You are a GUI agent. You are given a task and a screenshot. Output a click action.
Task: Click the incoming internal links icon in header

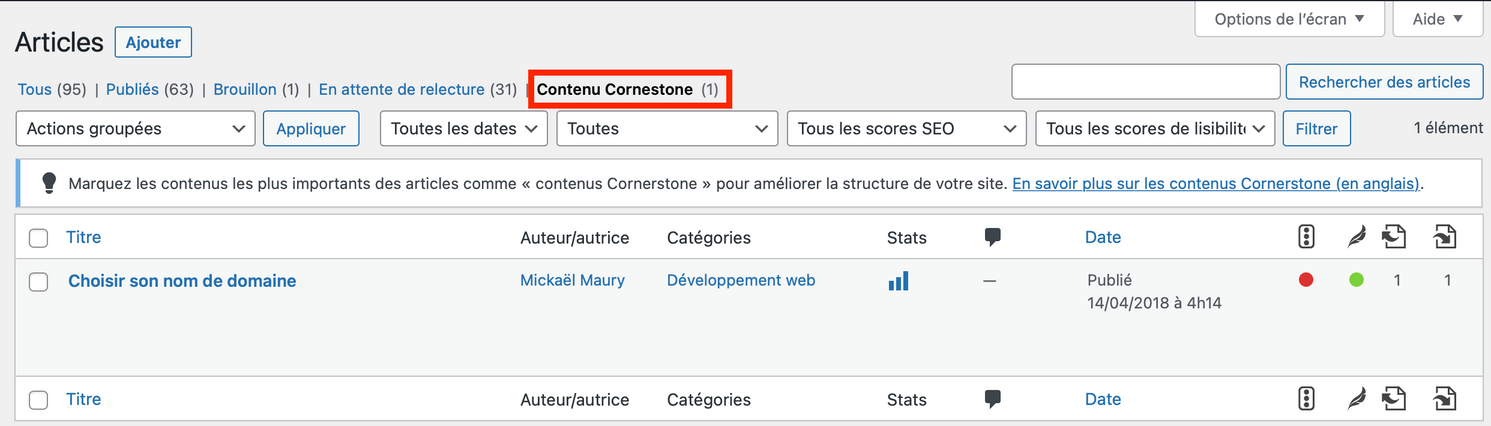click(1444, 237)
